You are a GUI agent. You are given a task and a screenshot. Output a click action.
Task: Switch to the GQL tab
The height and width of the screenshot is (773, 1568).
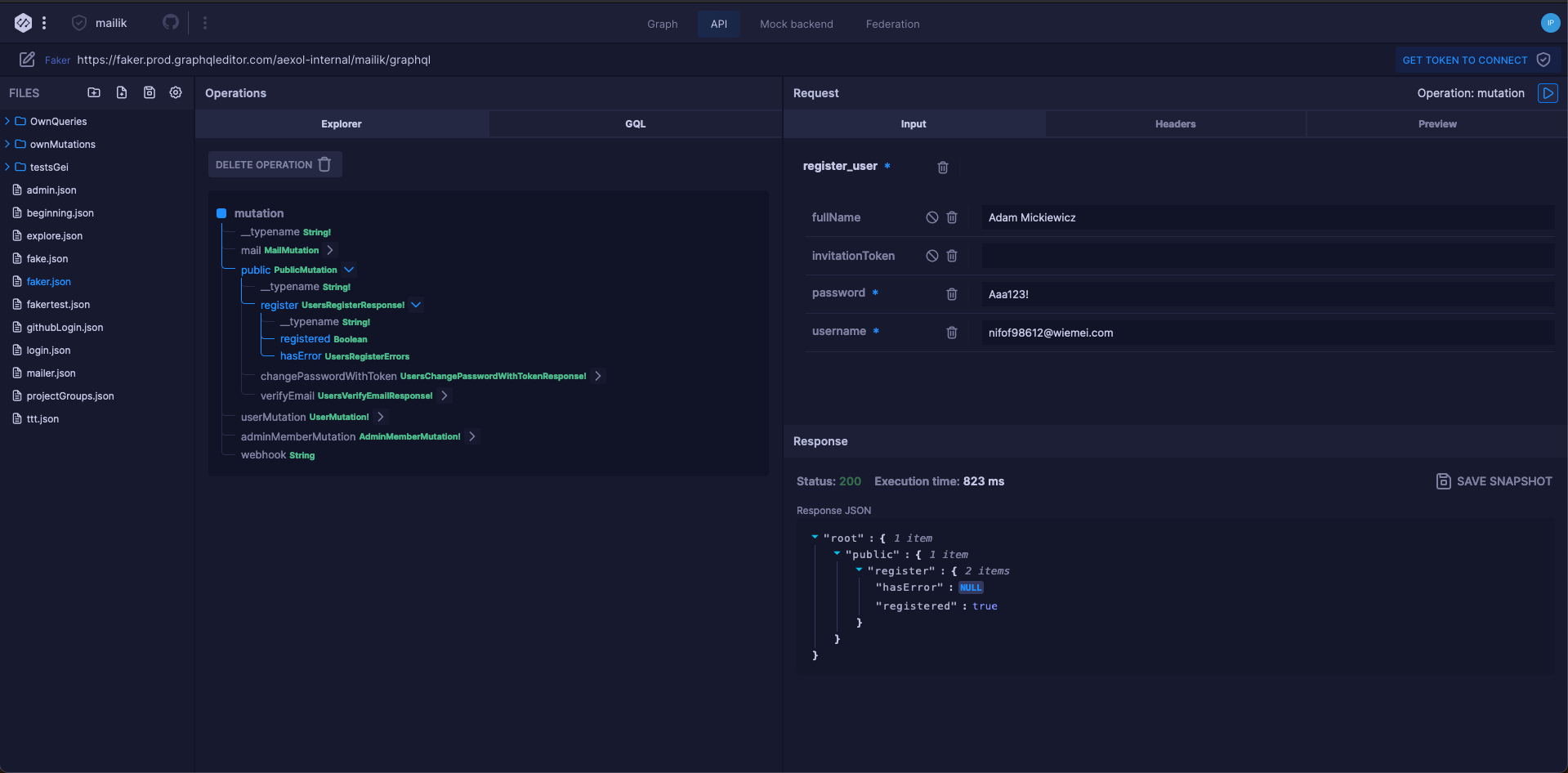[636, 124]
